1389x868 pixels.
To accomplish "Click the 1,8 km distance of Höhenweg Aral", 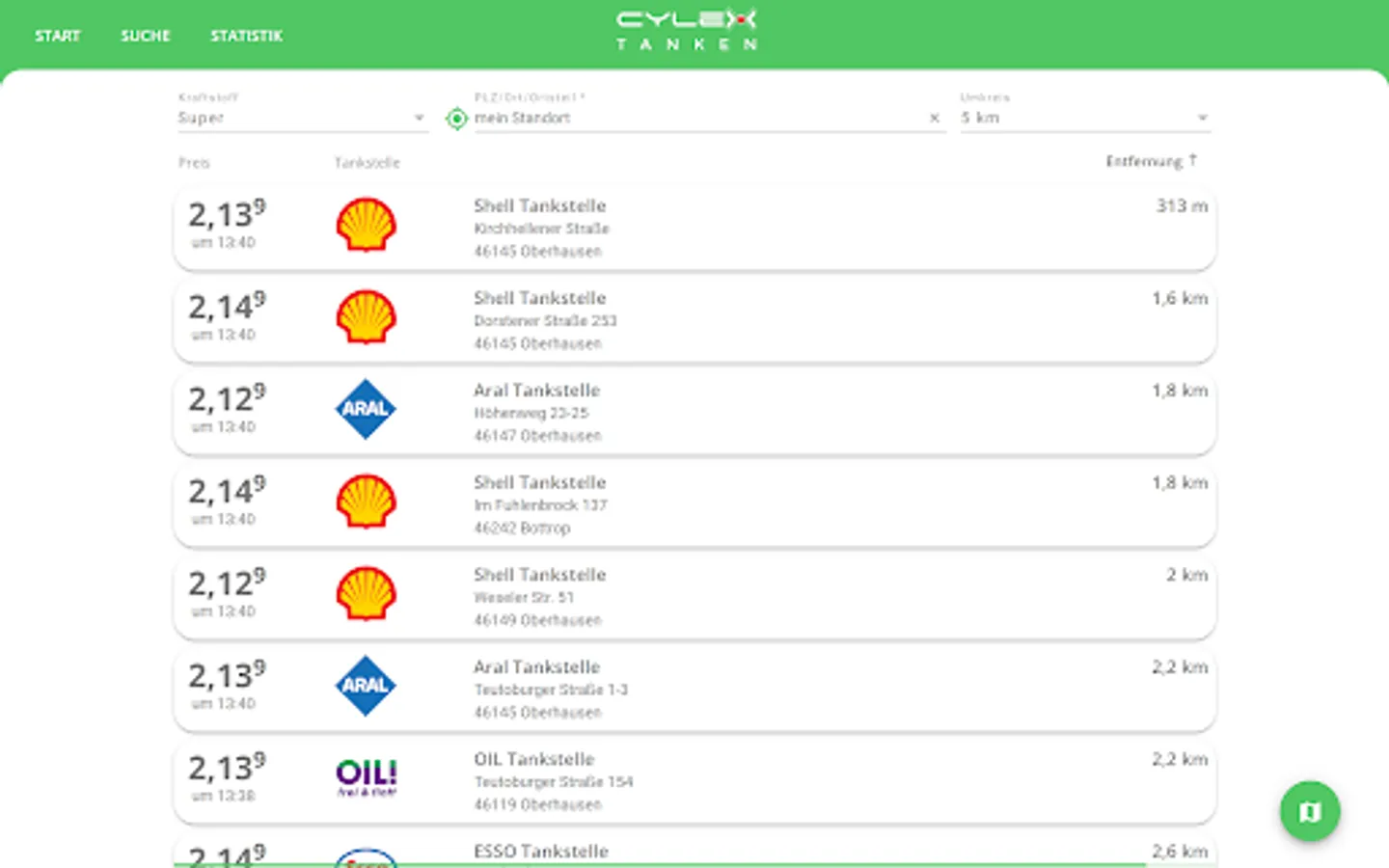I will [1180, 391].
